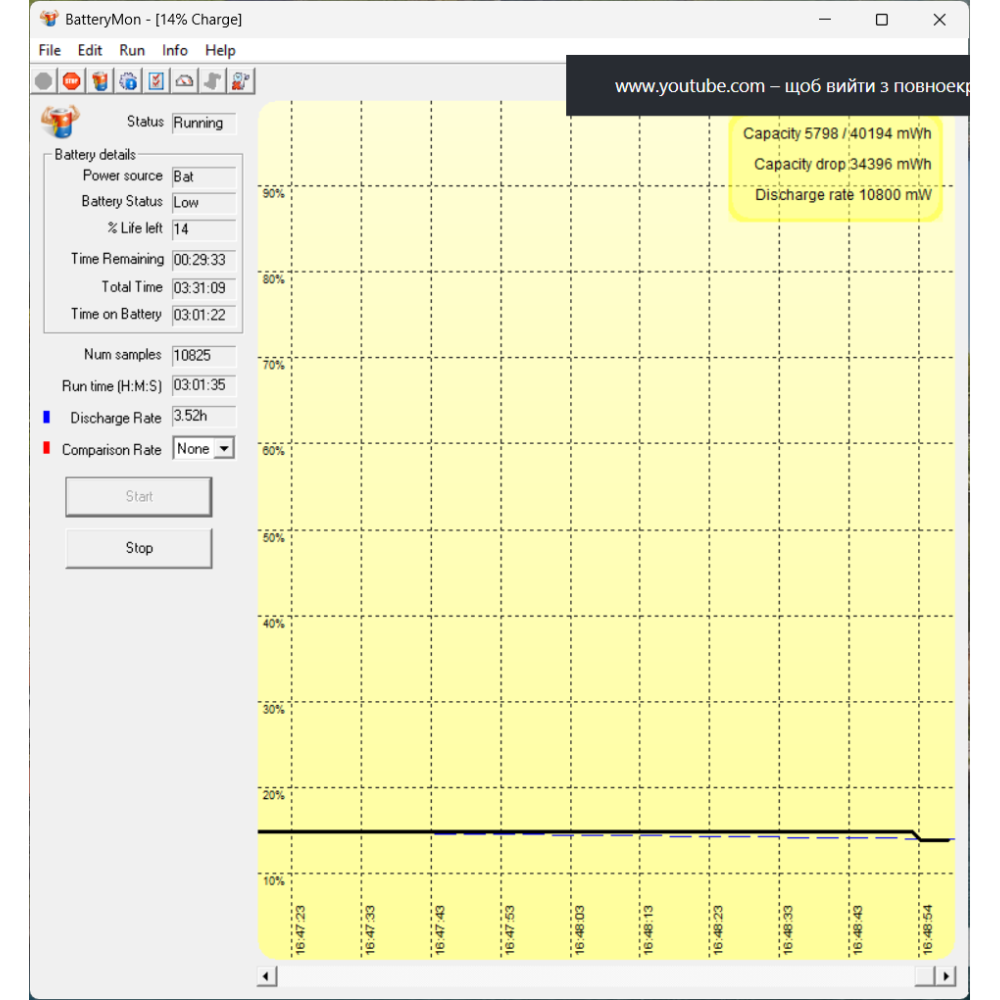The width and height of the screenshot is (1000, 1000).
Task: Open the Help menu
Action: coord(220,50)
